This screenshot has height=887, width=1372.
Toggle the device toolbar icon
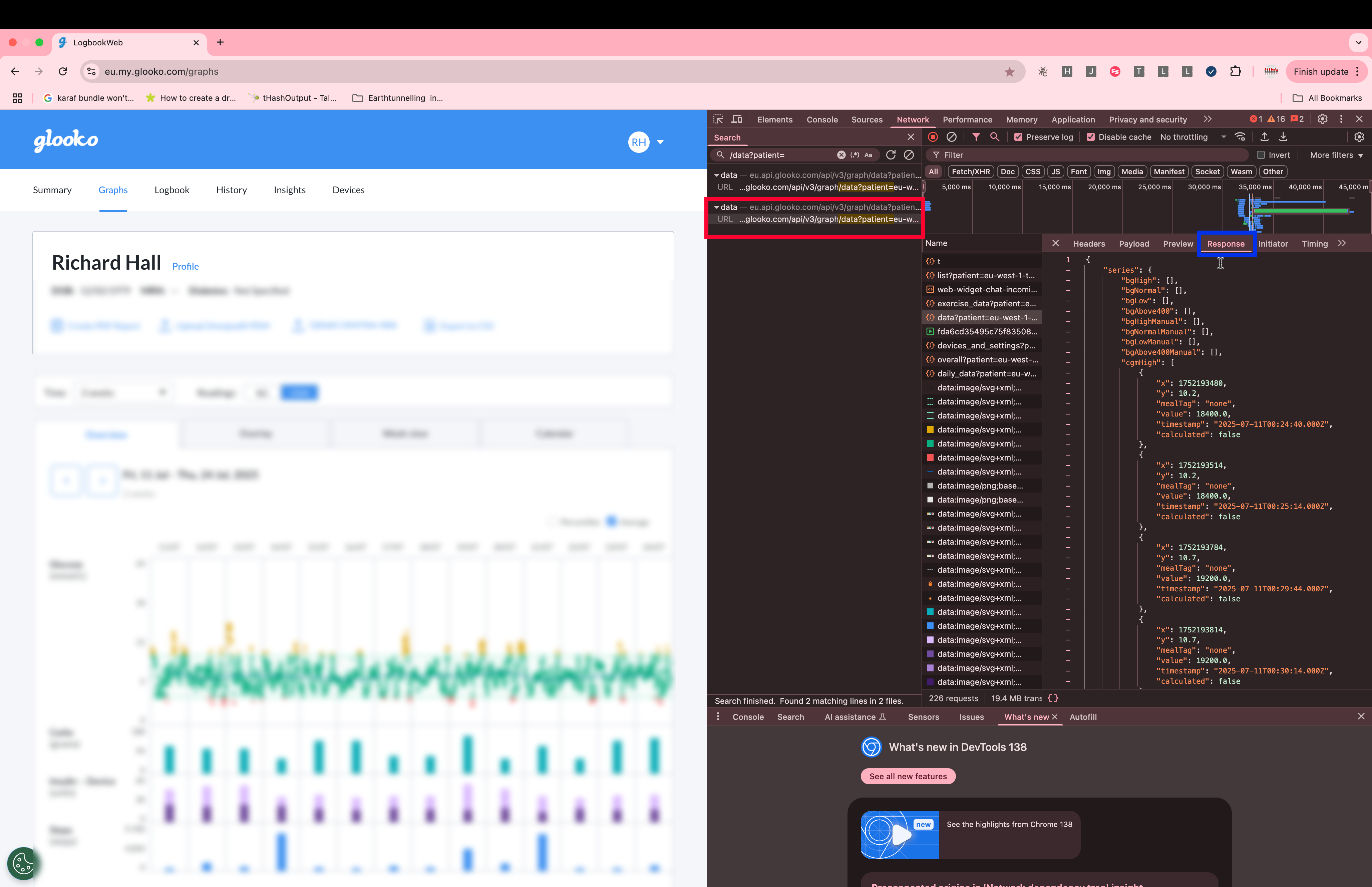[x=736, y=119]
